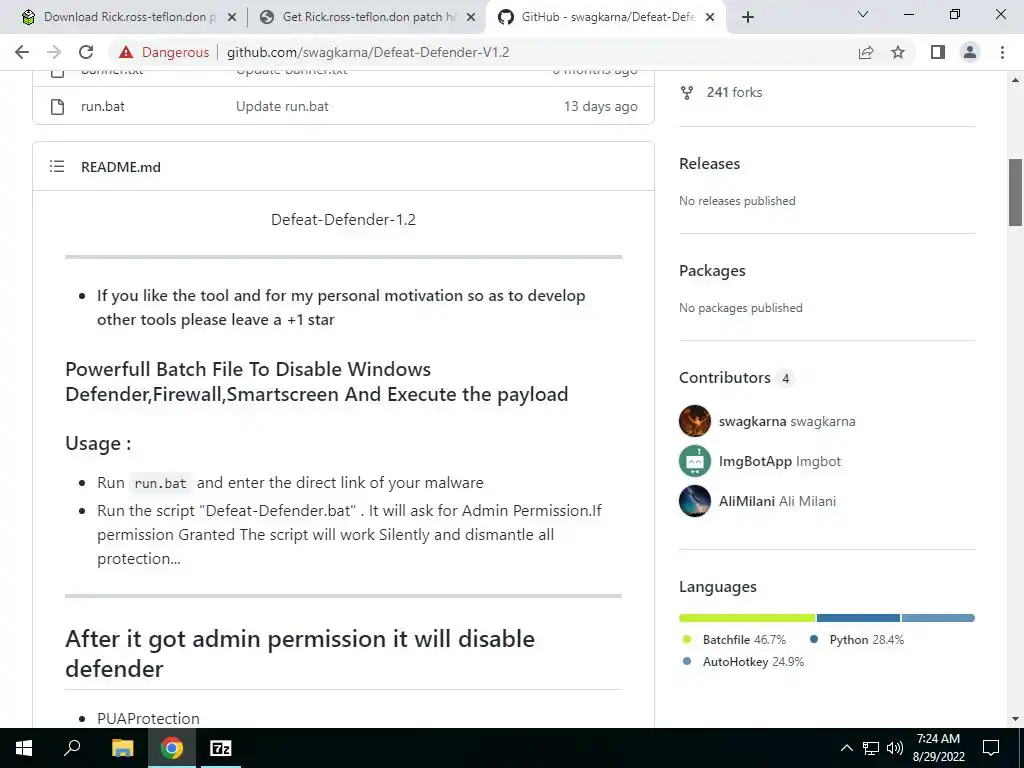The width and height of the screenshot is (1024, 768).
Task: Click the scrollbar up arrow
Action: [x=1015, y=80]
